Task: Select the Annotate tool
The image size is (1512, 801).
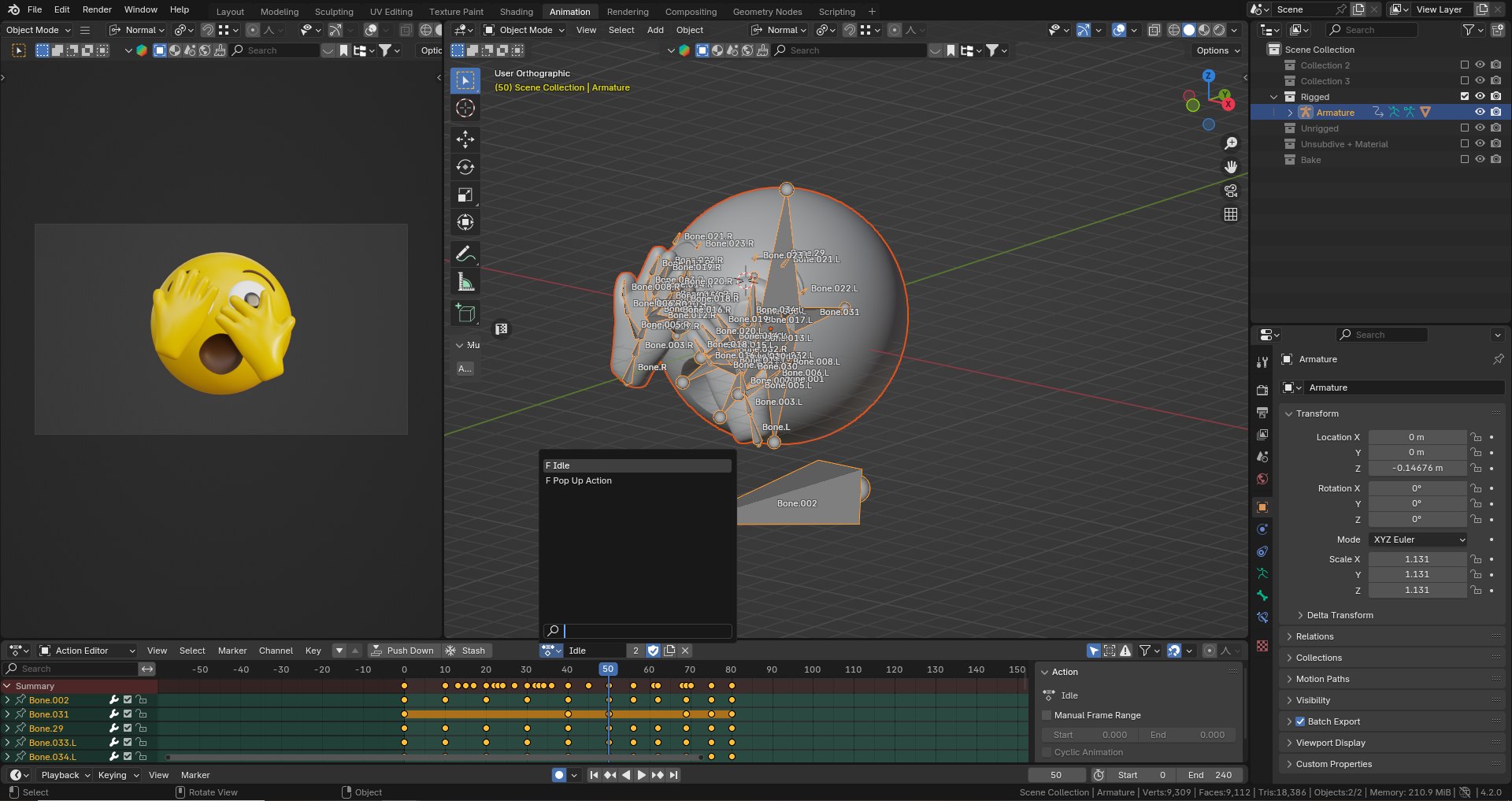Action: [465, 254]
